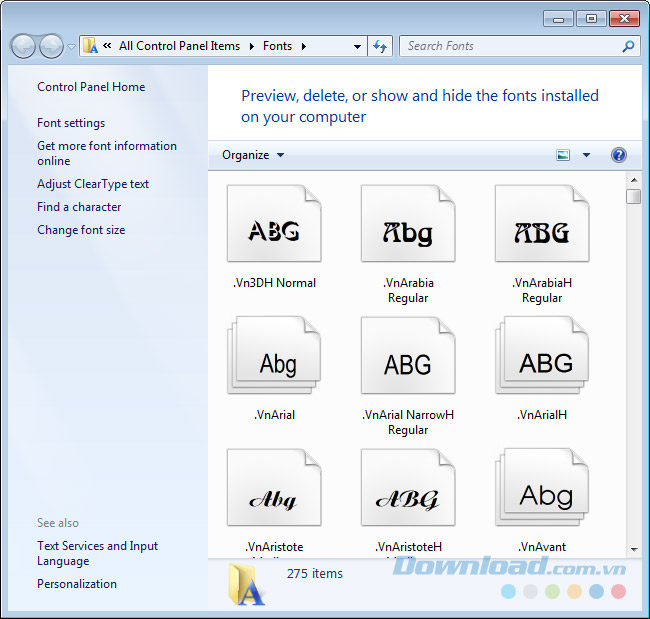
Task: Click the ".VnArabia Regular" font name
Action: click(408, 290)
